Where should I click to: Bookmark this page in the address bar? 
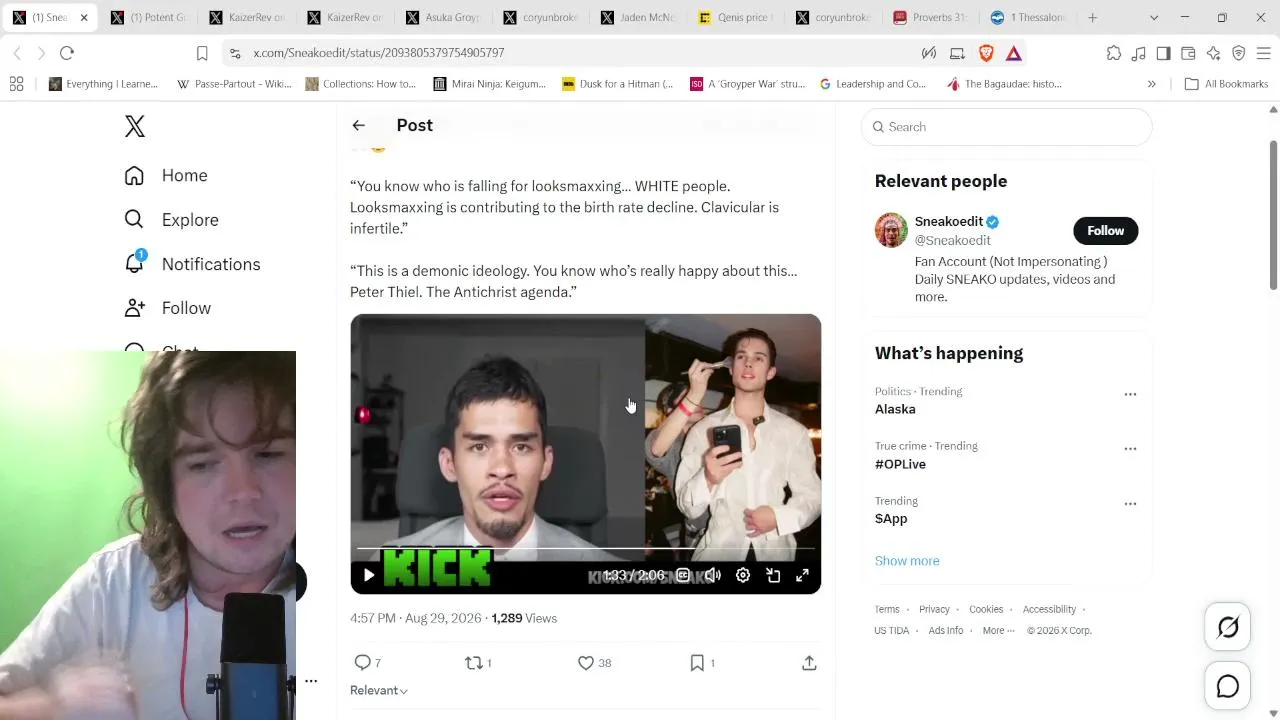click(202, 53)
